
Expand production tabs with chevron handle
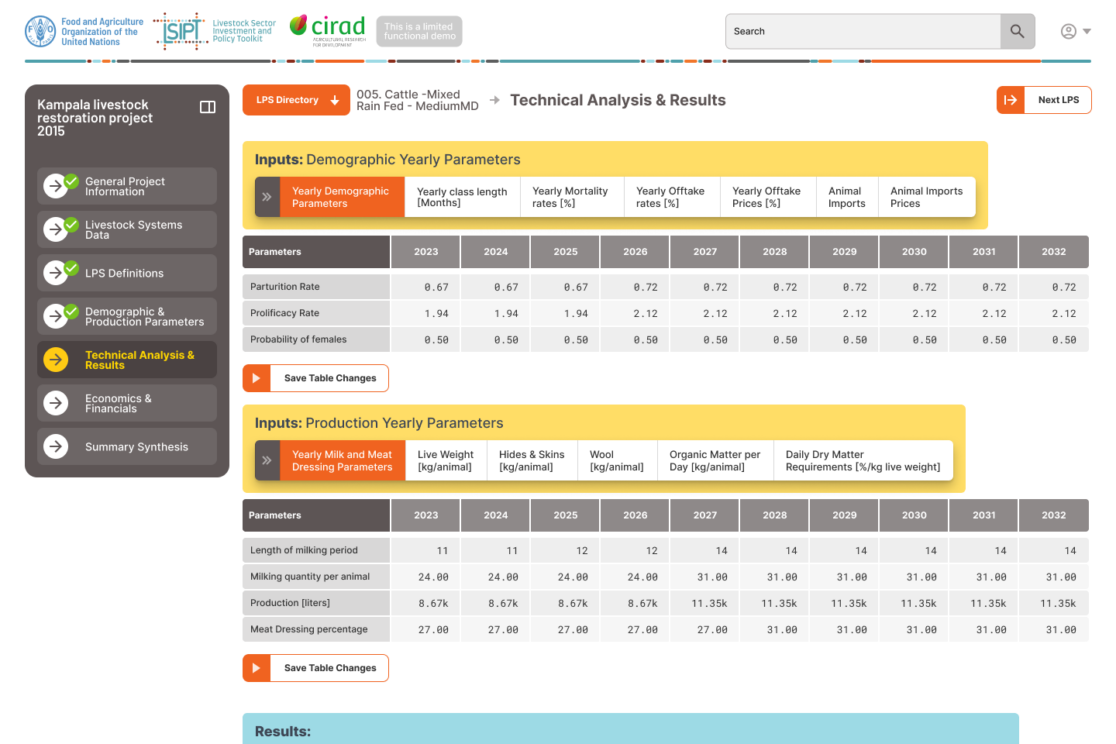tap(267, 461)
